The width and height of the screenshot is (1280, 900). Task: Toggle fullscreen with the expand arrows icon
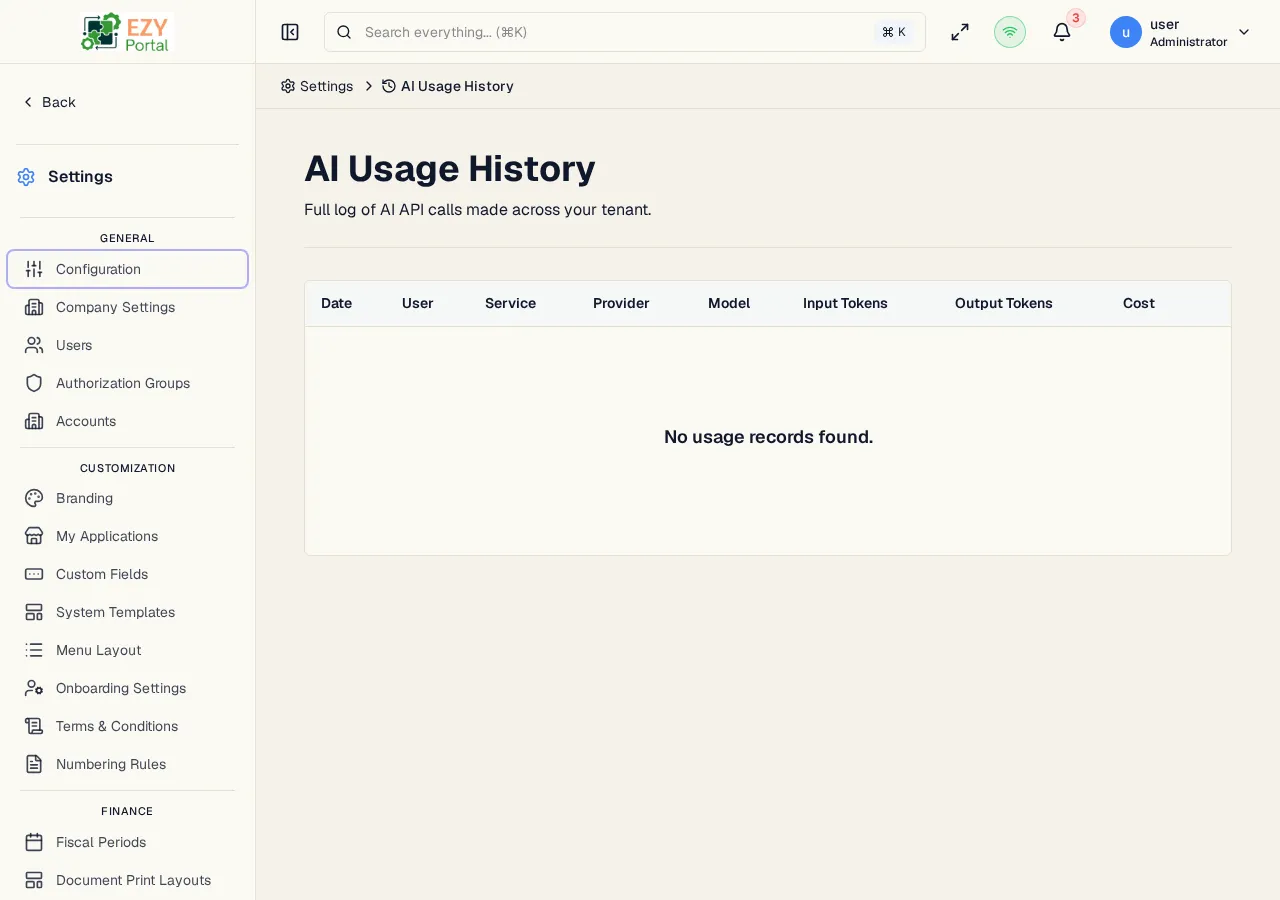pos(960,32)
